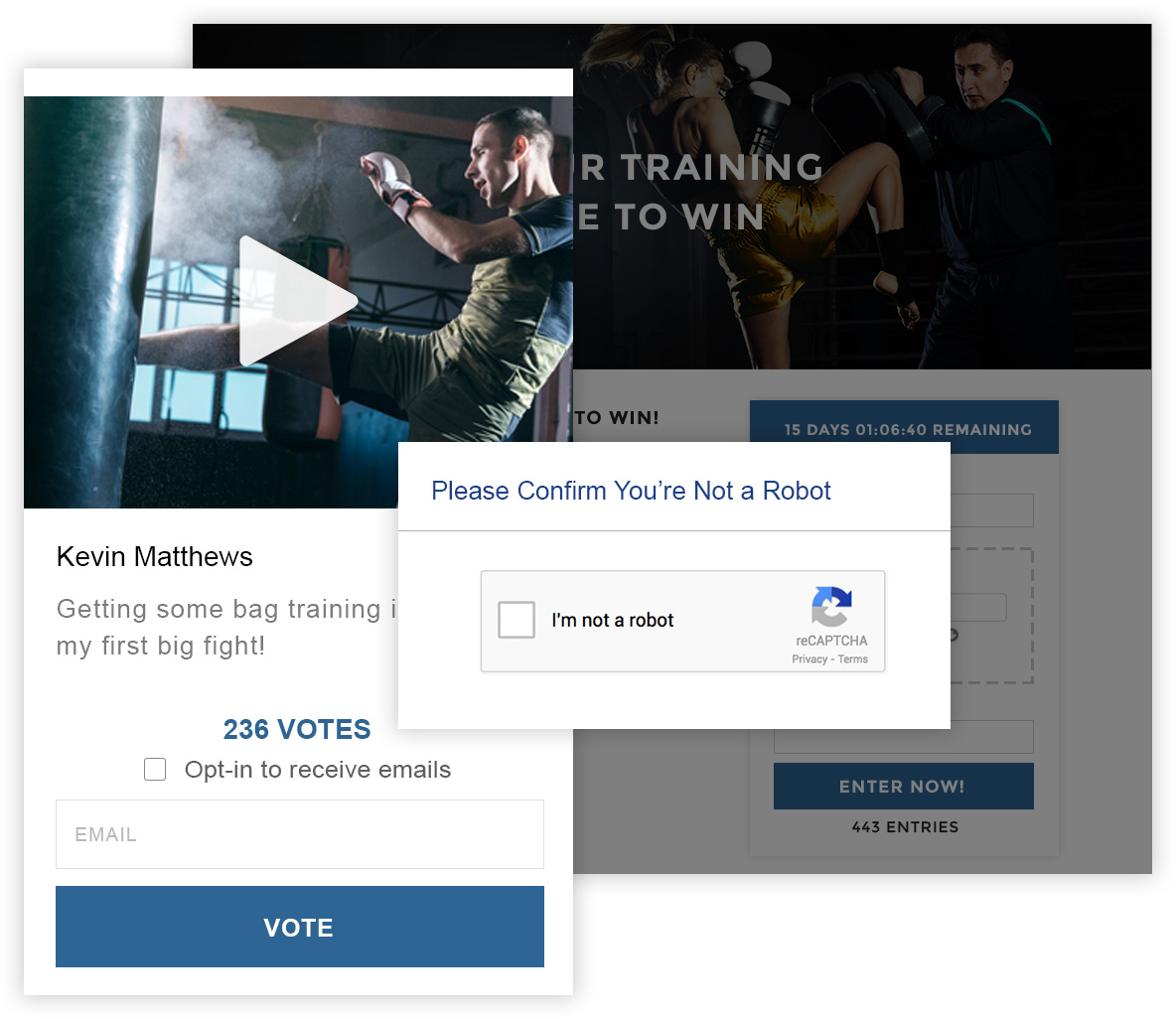1176x1019 pixels.
Task: Enable Opt-in to receive emails checkbox
Action: (x=155, y=770)
